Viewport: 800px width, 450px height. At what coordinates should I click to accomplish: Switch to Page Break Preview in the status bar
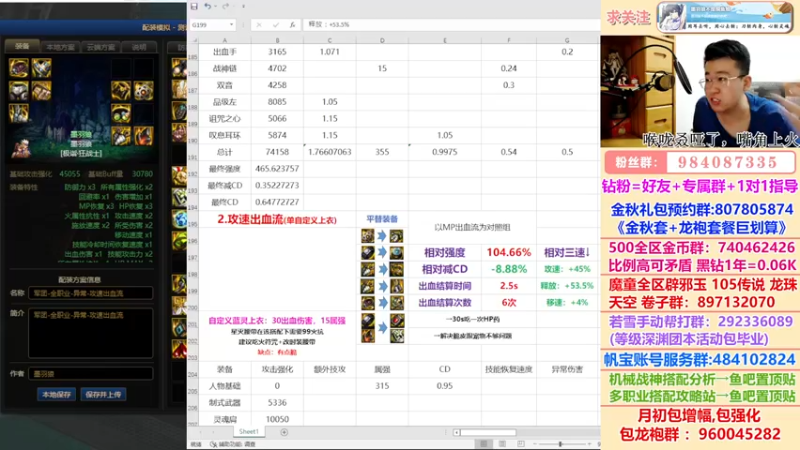point(521,444)
